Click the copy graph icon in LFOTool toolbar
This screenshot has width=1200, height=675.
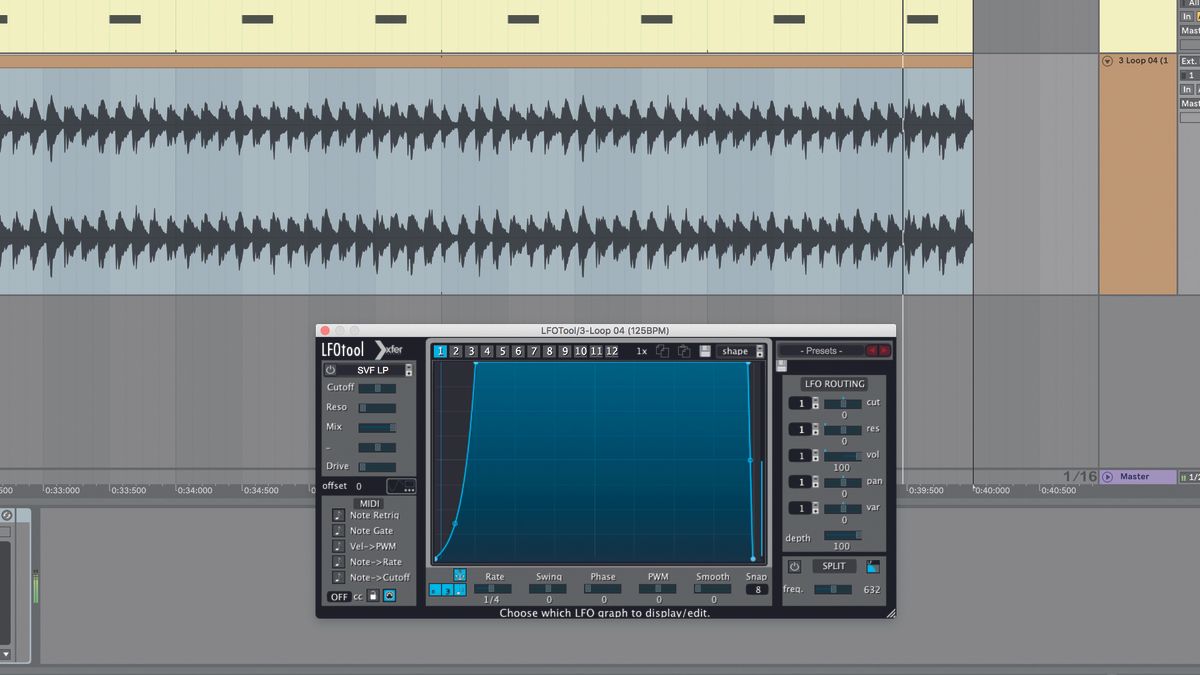point(661,351)
